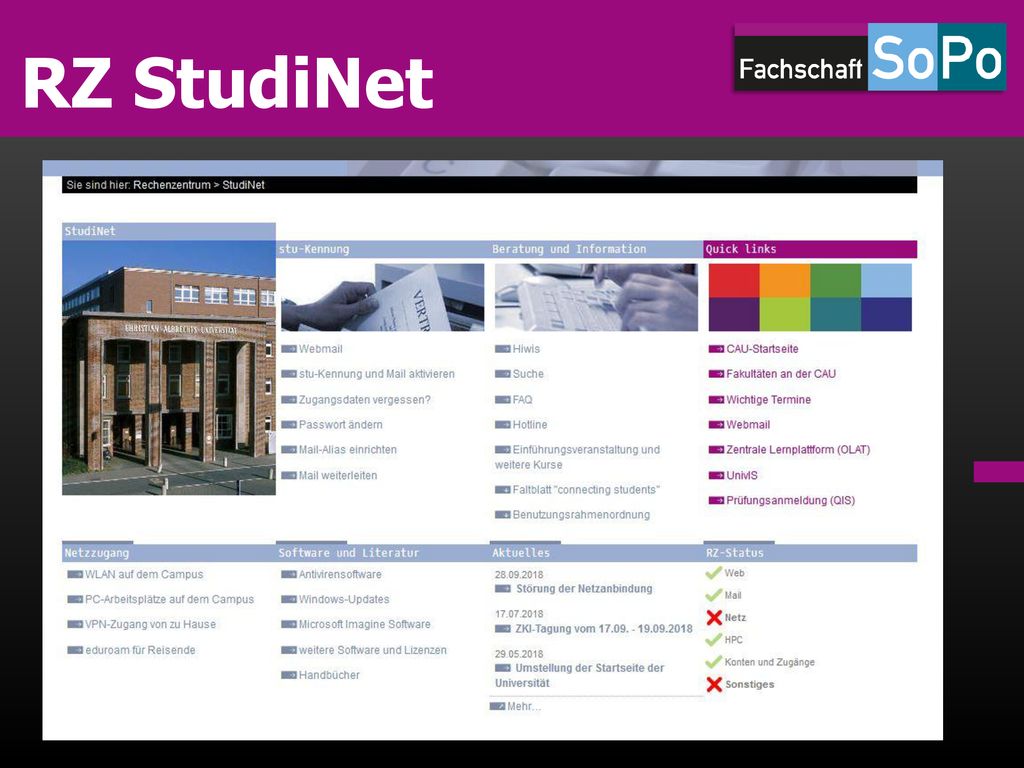Click Rechenzentrum in the breadcrumb
The image size is (1024, 768).
point(172,185)
